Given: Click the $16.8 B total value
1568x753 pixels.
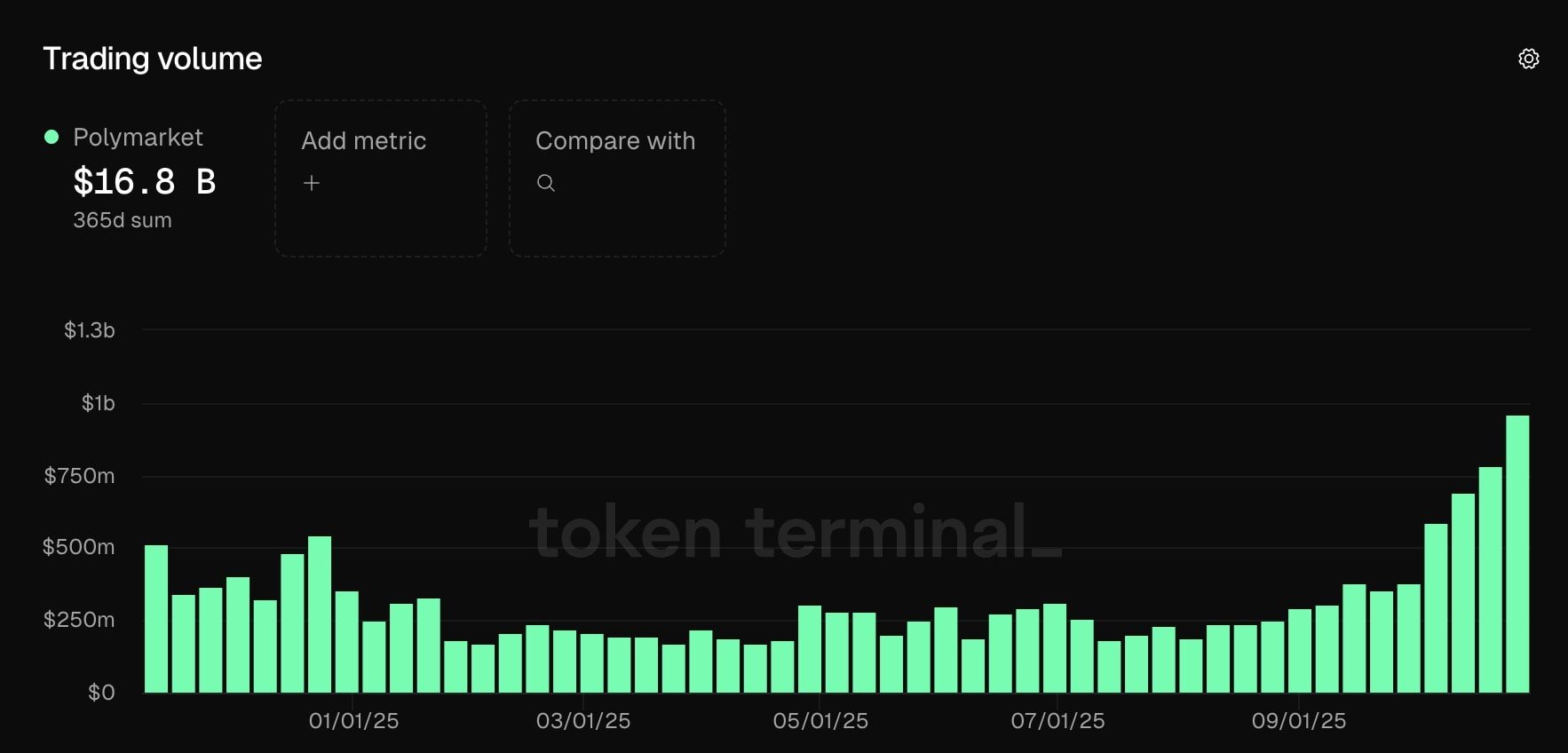Looking at the screenshot, I should point(145,181).
